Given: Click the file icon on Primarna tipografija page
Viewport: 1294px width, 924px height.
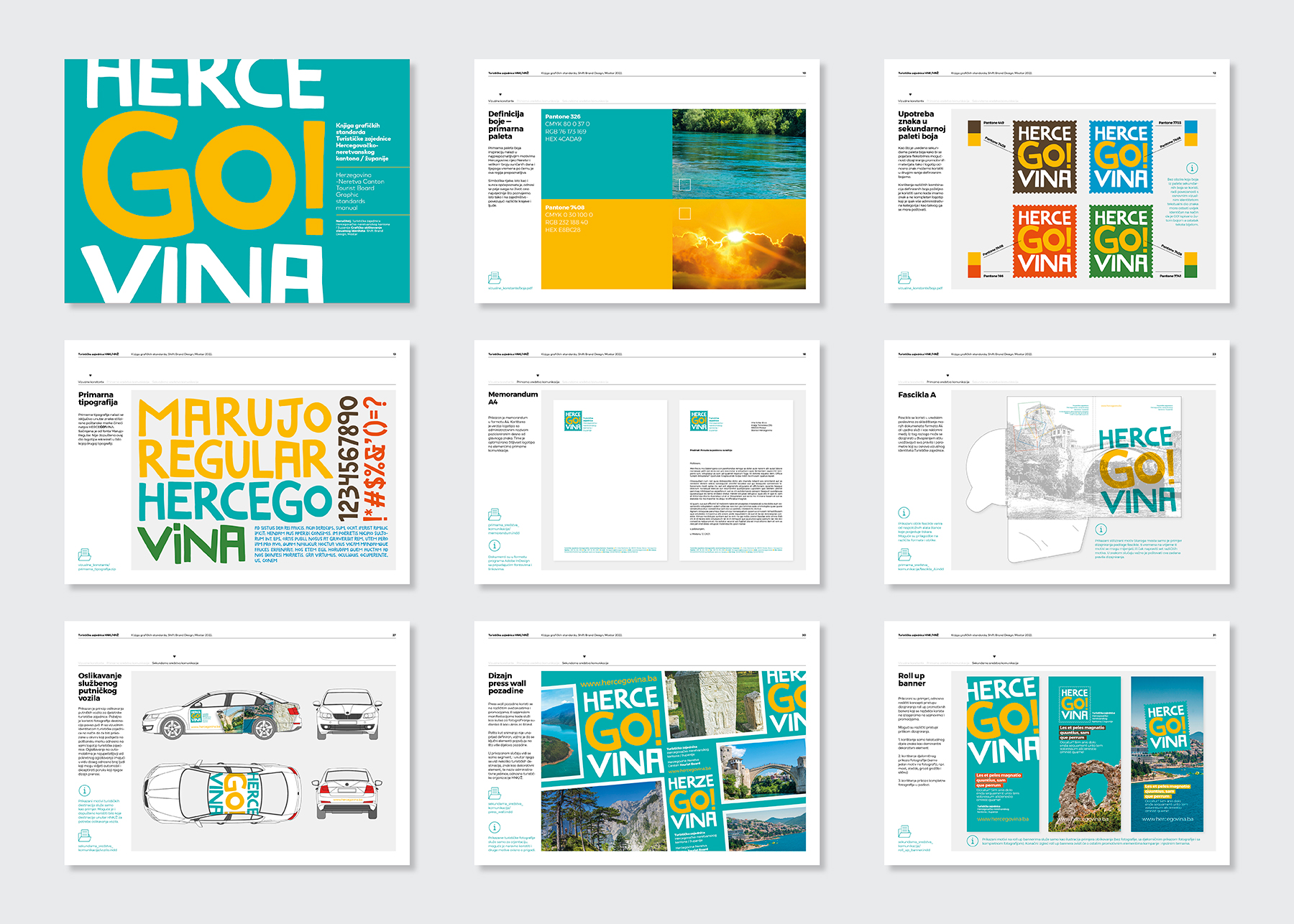Looking at the screenshot, I should click(x=84, y=554).
